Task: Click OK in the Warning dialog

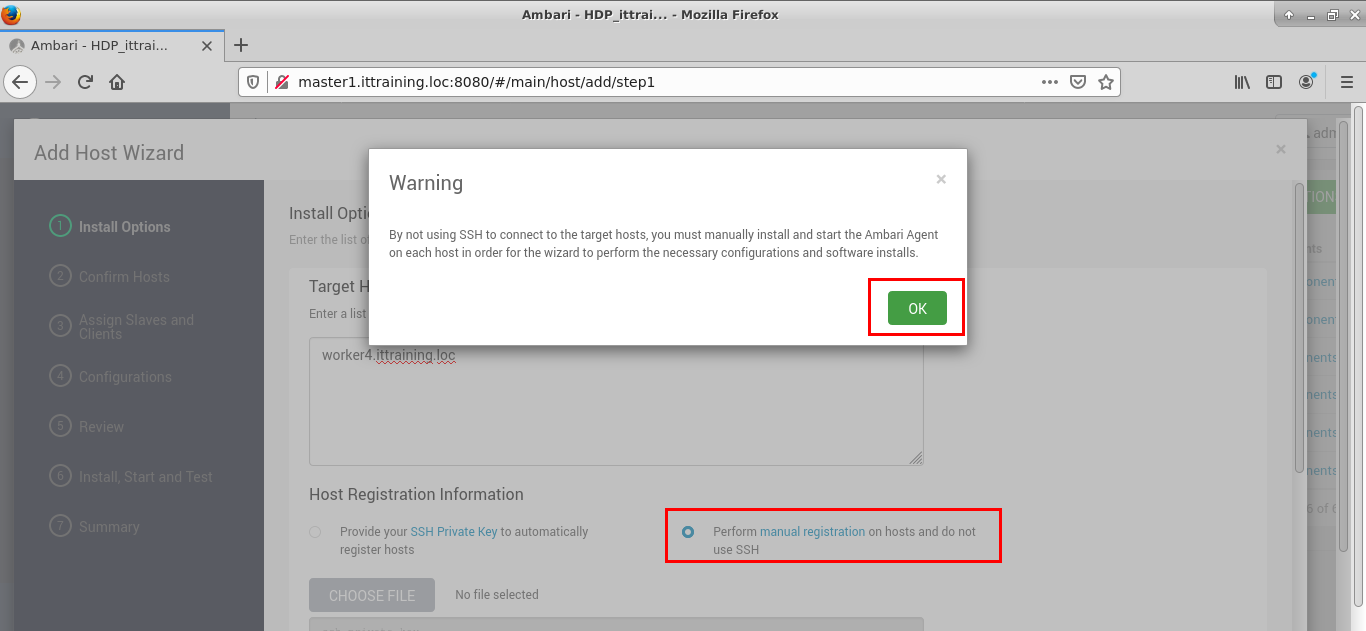Action: (916, 309)
